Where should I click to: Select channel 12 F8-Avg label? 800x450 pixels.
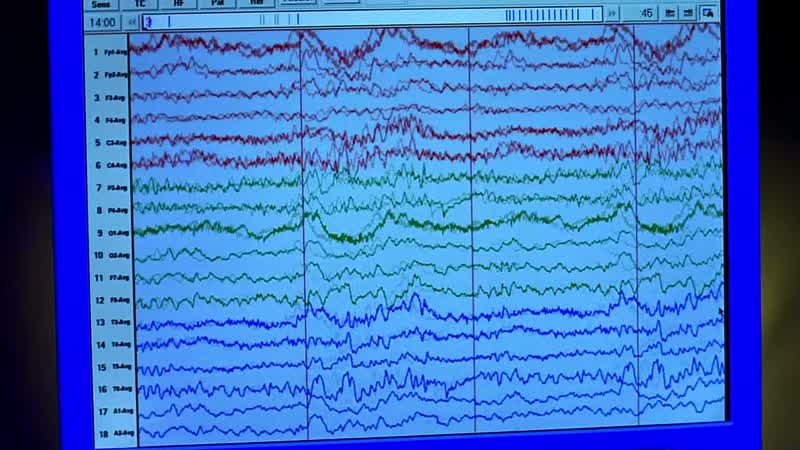(113, 300)
